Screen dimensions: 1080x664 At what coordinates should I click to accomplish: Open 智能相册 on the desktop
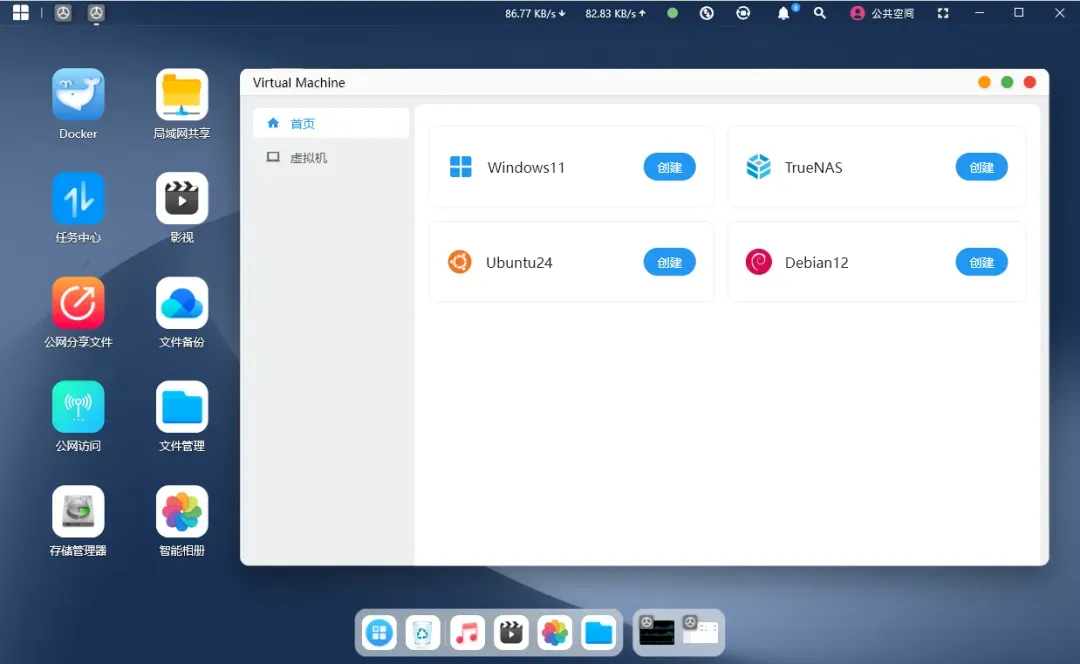tap(182, 511)
